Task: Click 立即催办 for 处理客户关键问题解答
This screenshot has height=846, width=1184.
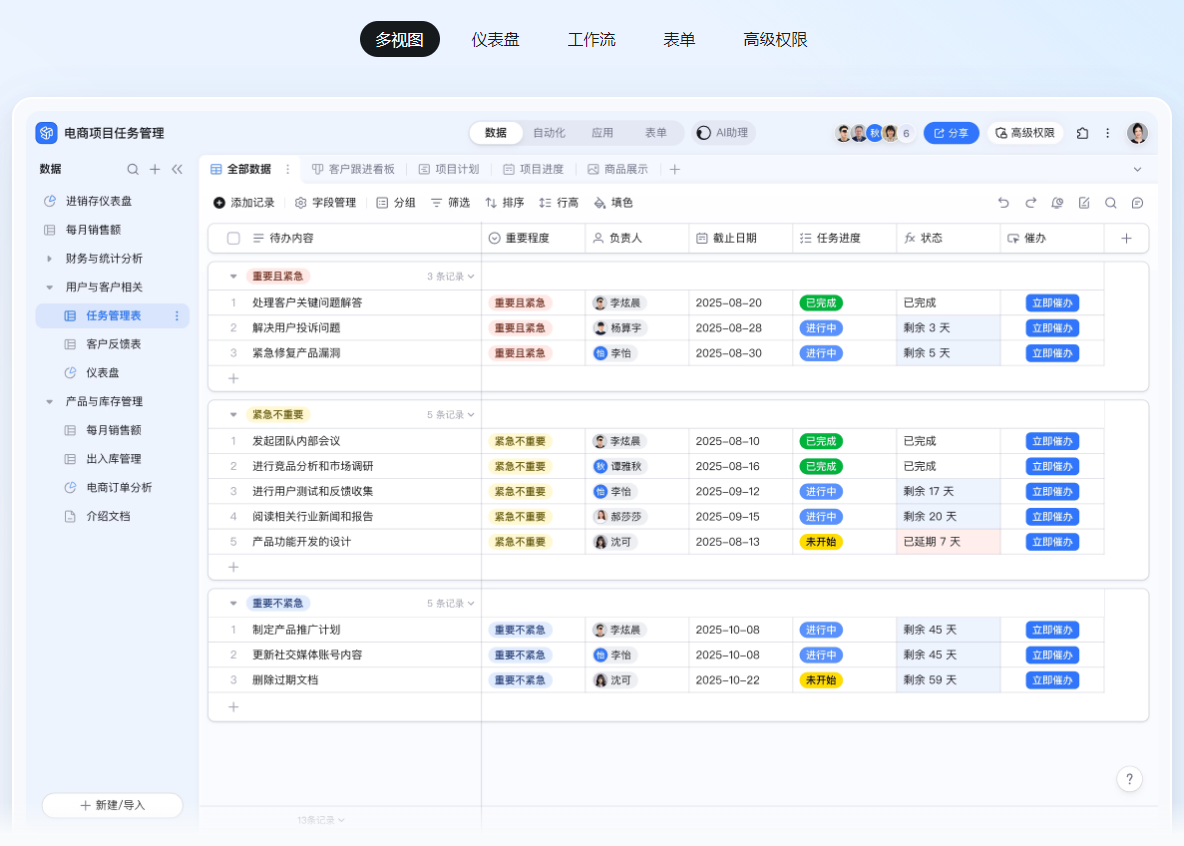Action: (x=1052, y=303)
